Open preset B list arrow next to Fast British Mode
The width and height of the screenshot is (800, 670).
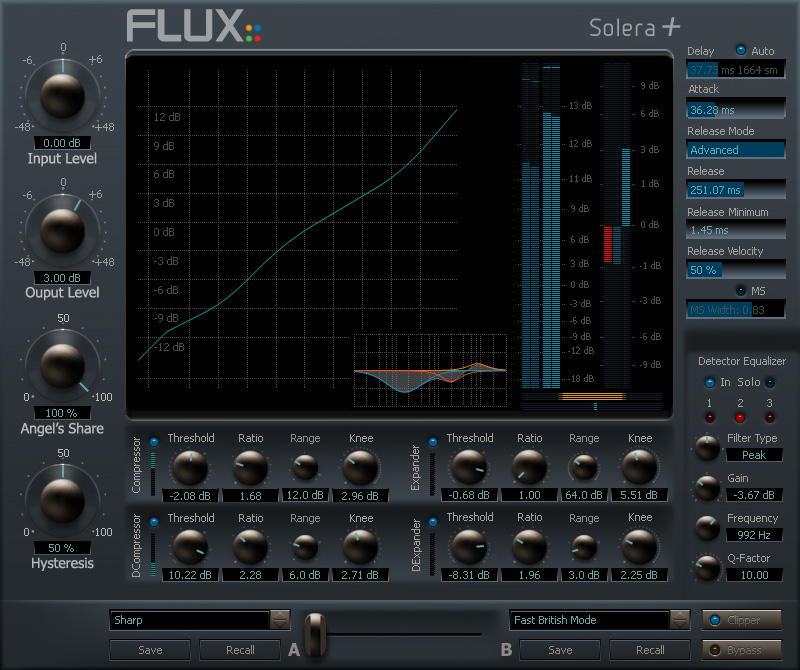[680, 620]
